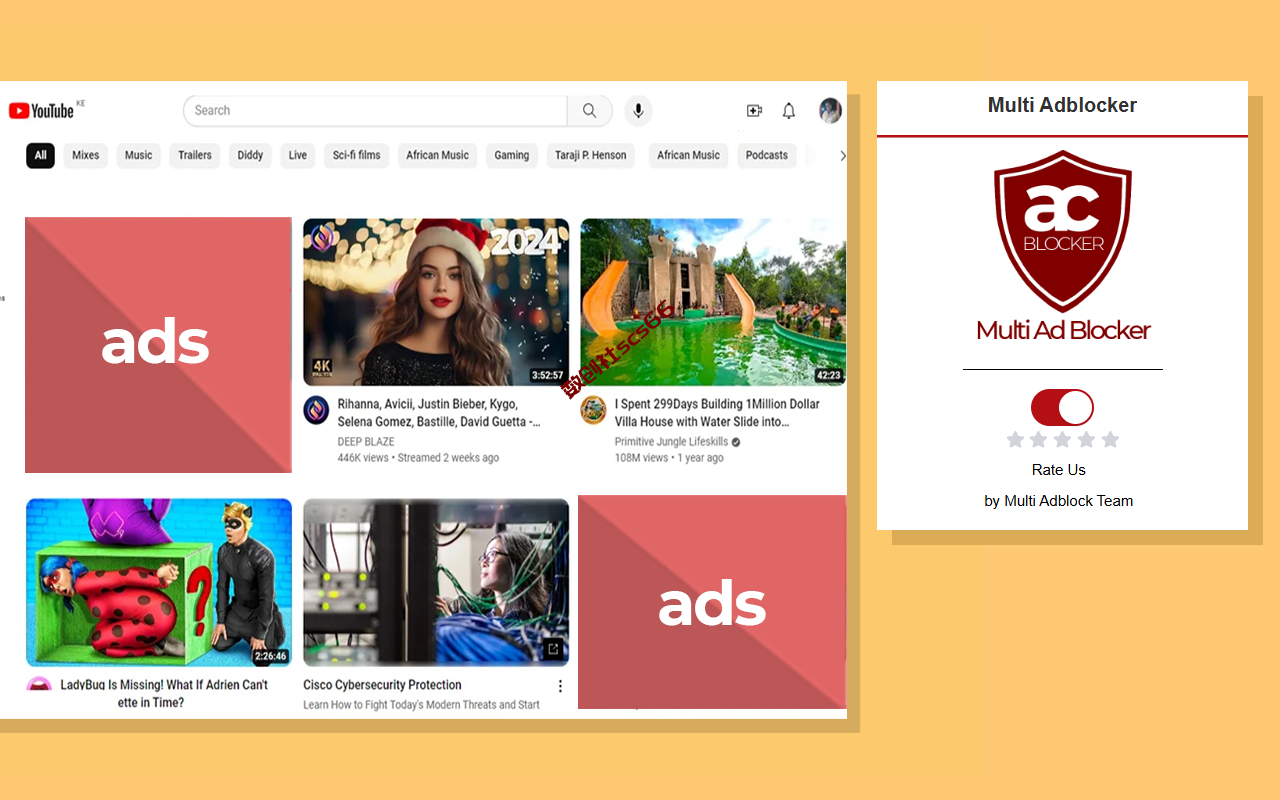Click the AC Blocker shield logo
This screenshot has height=800, width=1280.
1063,231
